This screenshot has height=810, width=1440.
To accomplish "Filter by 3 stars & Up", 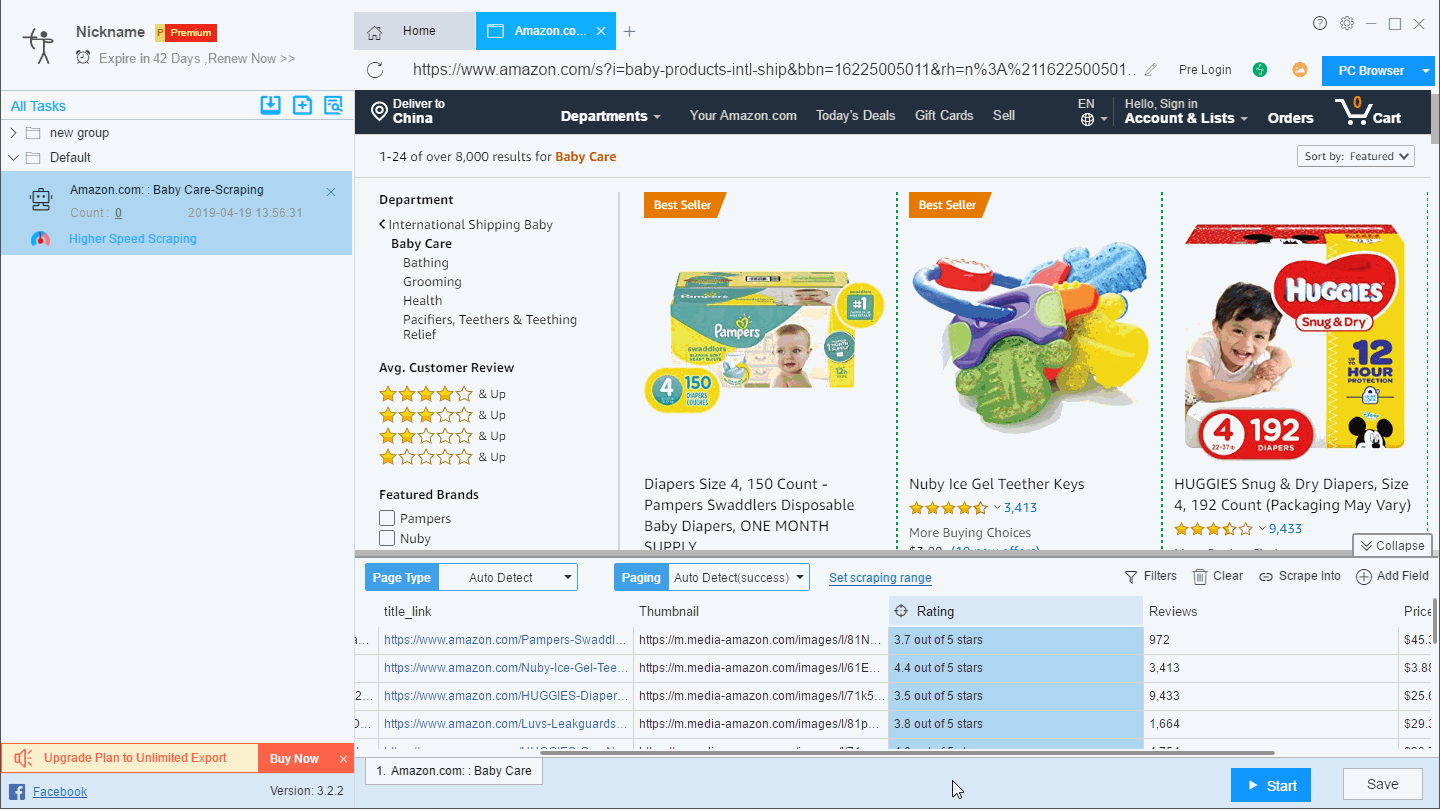I will (442, 415).
